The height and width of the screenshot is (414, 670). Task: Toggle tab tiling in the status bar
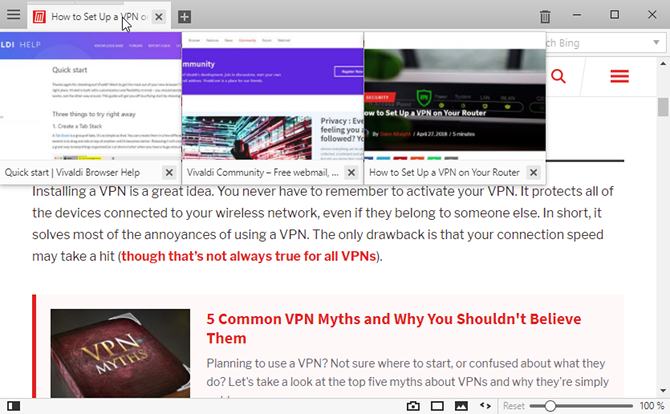437,406
